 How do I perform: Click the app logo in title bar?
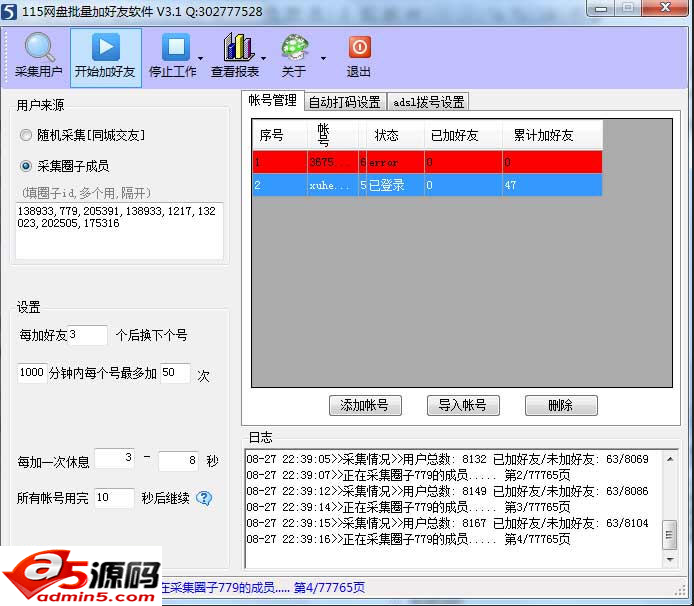pos(8,12)
